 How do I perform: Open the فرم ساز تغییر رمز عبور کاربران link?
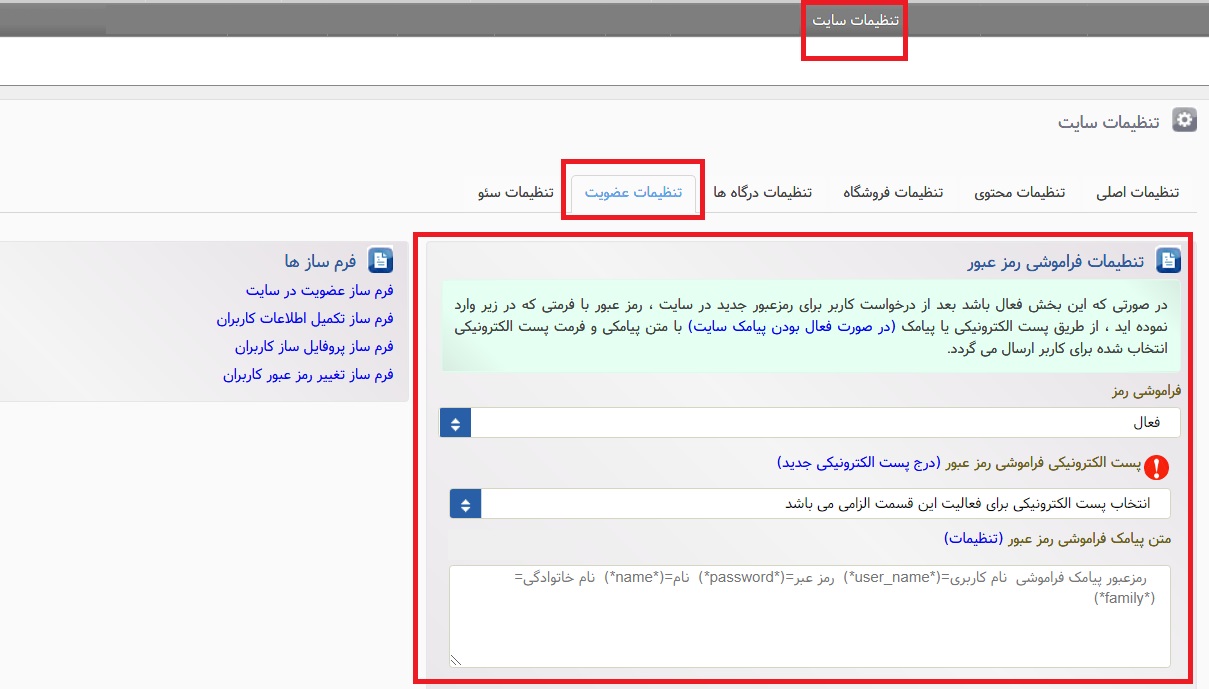(308, 375)
